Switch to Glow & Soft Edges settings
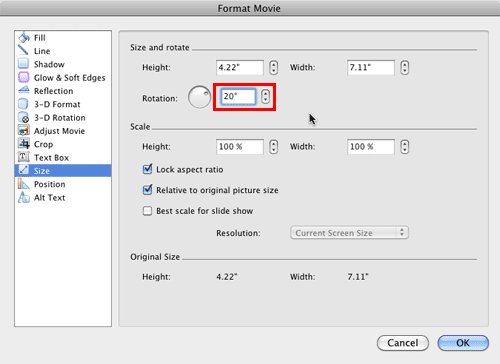The width and height of the screenshot is (500, 364). point(63,77)
